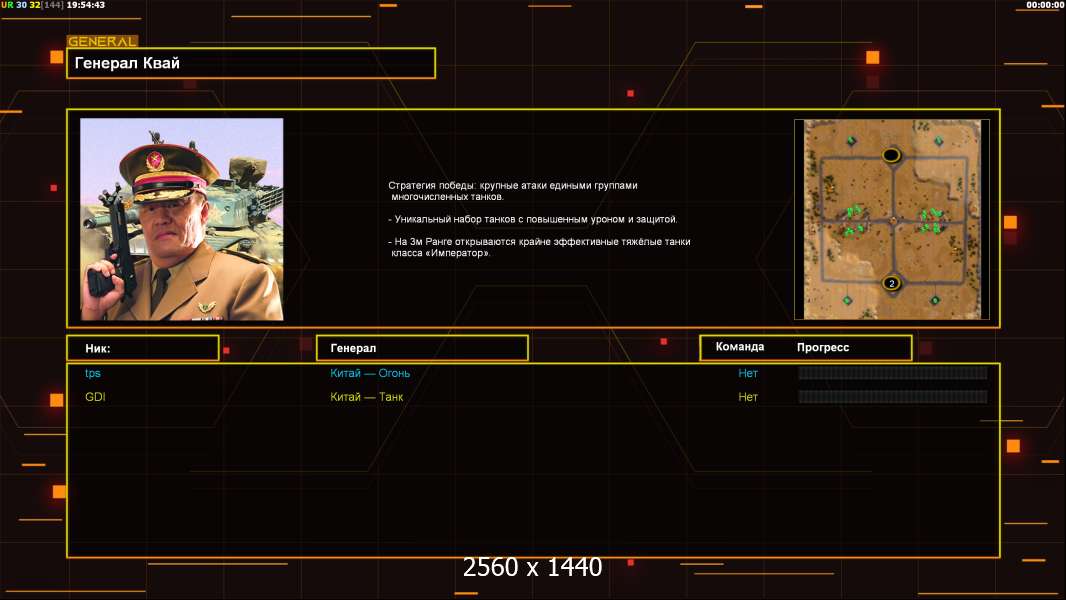Viewport: 1066px width, 600px height.
Task: Click the empty top start position on minimap
Action: (x=891, y=155)
